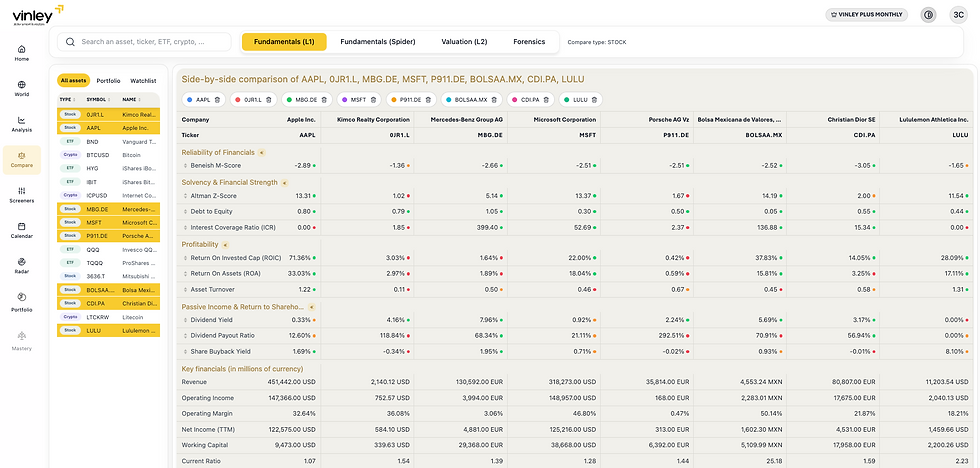Click the search magnifier icon
980x468 pixels.
click(x=70, y=42)
